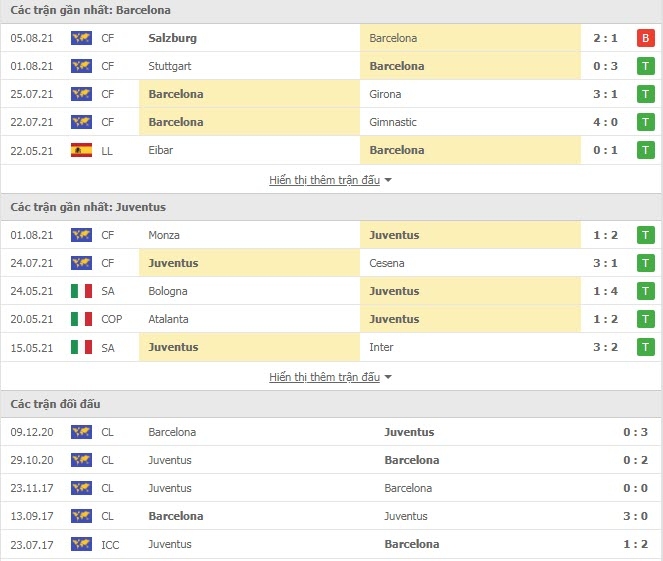The width and height of the screenshot is (663, 561).
Task: Click green T badge for Barcelona–Gimnastic match
Action: [646, 122]
